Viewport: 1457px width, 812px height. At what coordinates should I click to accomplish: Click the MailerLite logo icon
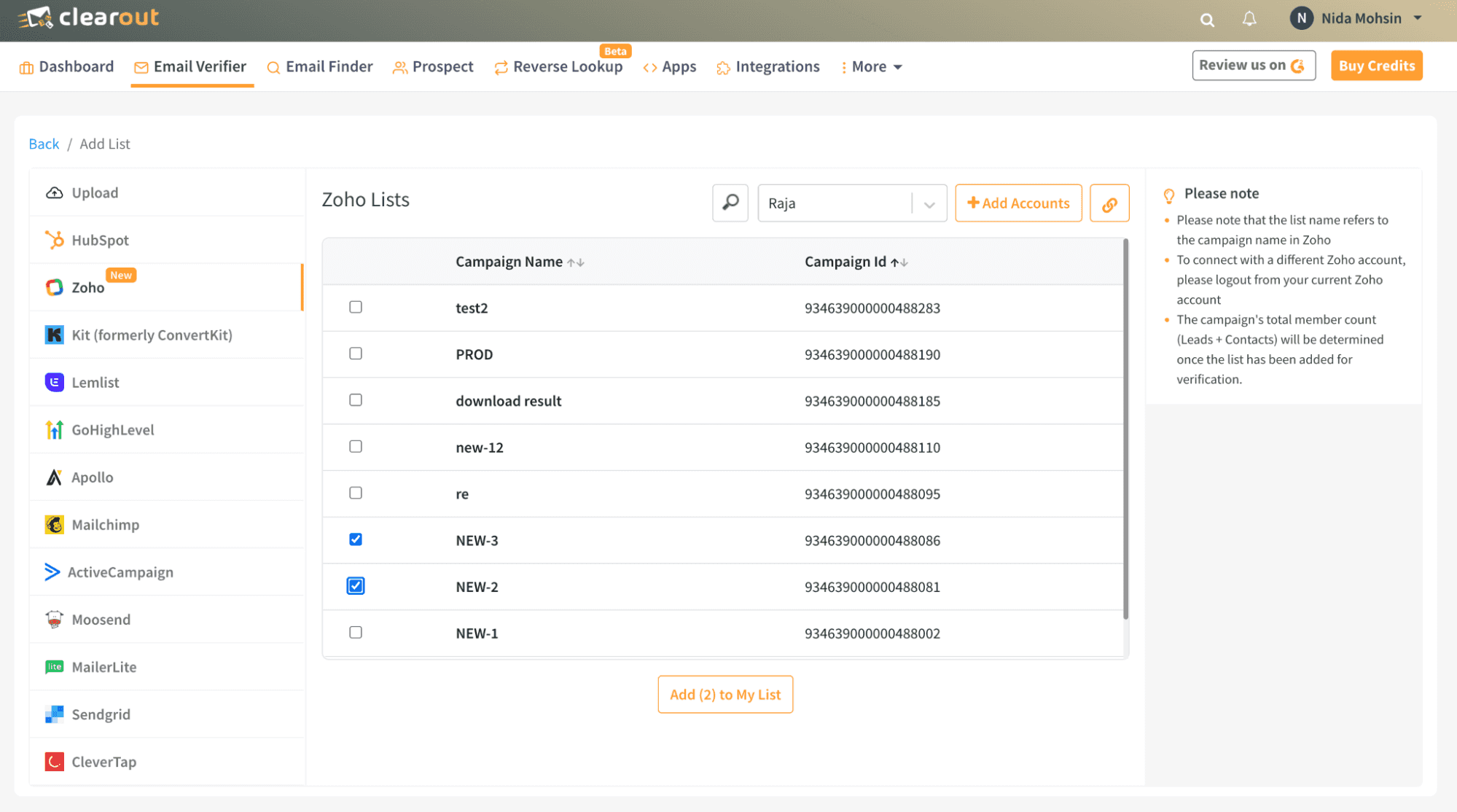tap(54, 666)
